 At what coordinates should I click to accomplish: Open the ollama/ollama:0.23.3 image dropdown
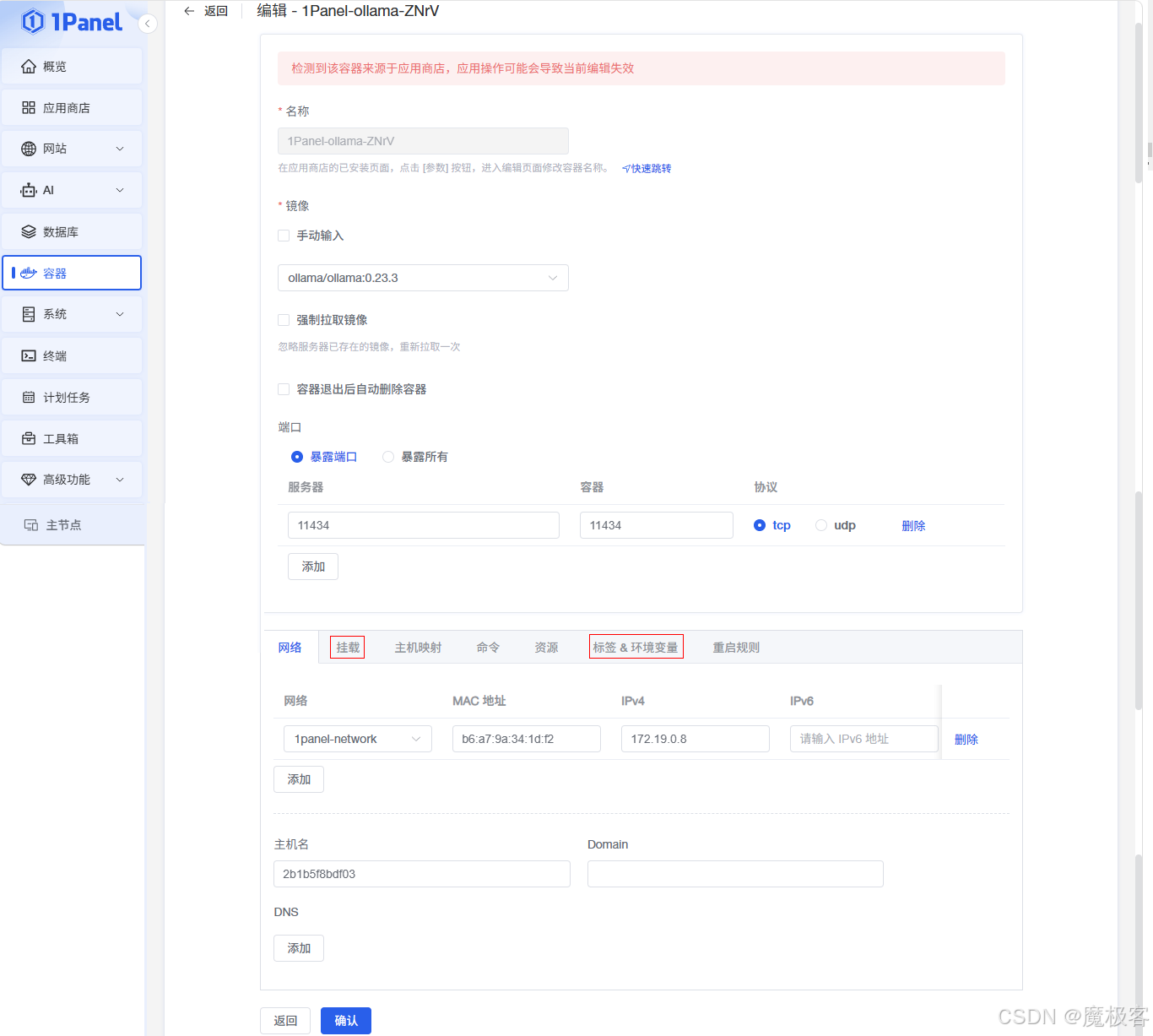tap(423, 278)
